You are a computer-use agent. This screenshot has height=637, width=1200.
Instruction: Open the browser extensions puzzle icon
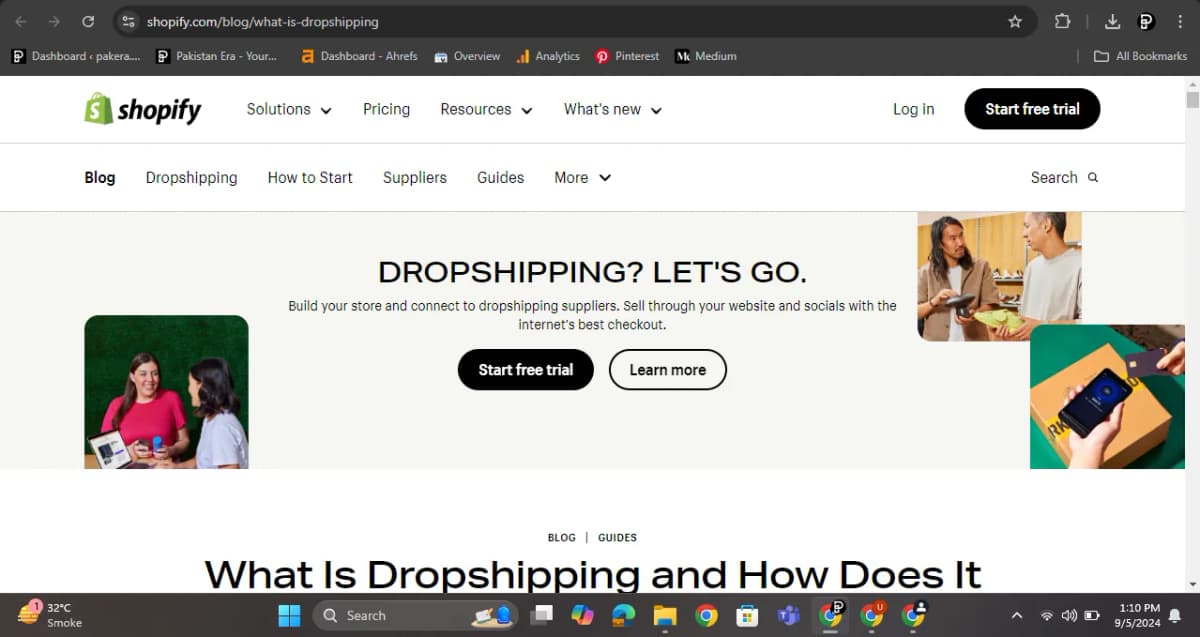pyautogui.click(x=1063, y=21)
